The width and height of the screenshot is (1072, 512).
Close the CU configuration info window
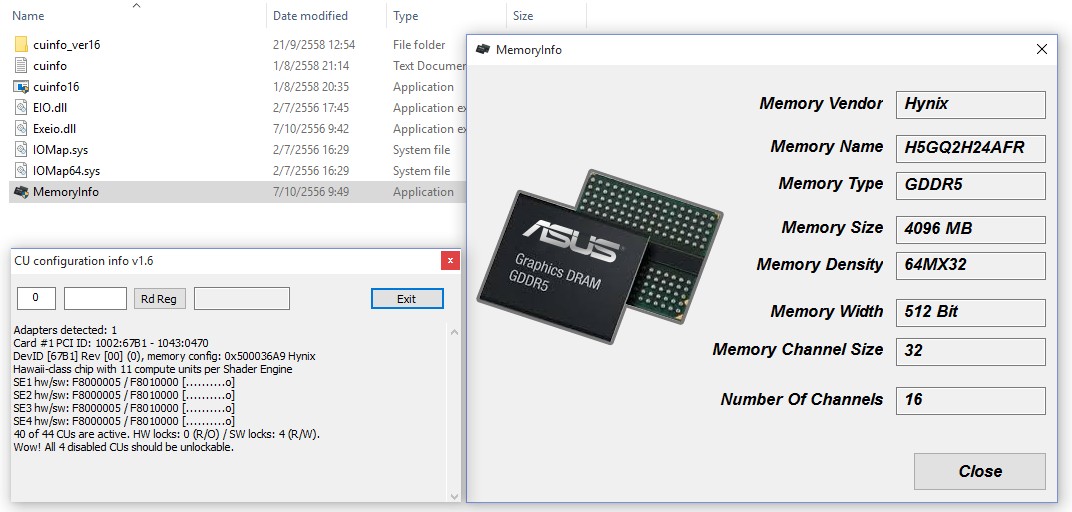pos(449,261)
